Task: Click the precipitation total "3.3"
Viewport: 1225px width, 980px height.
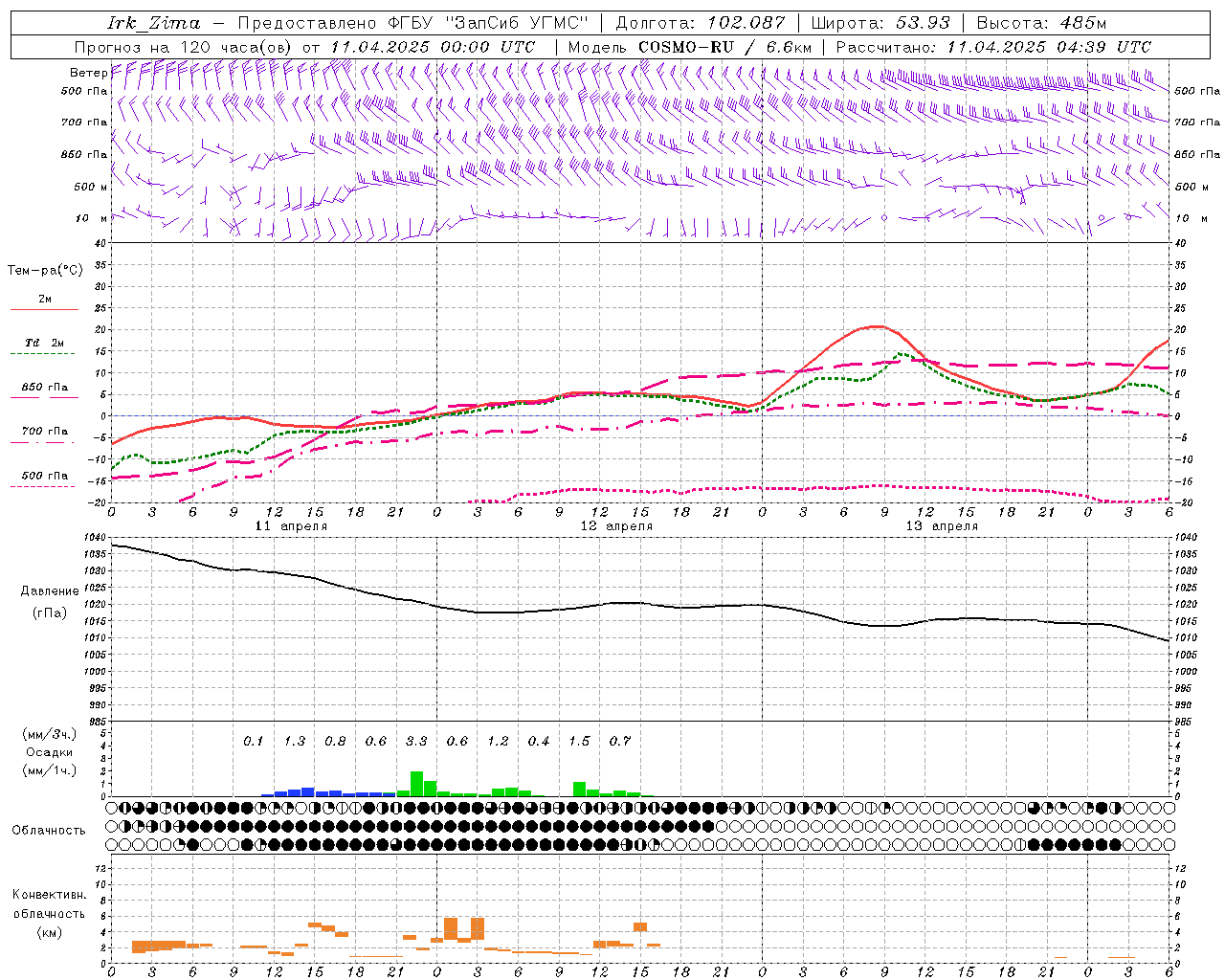Action: (416, 742)
